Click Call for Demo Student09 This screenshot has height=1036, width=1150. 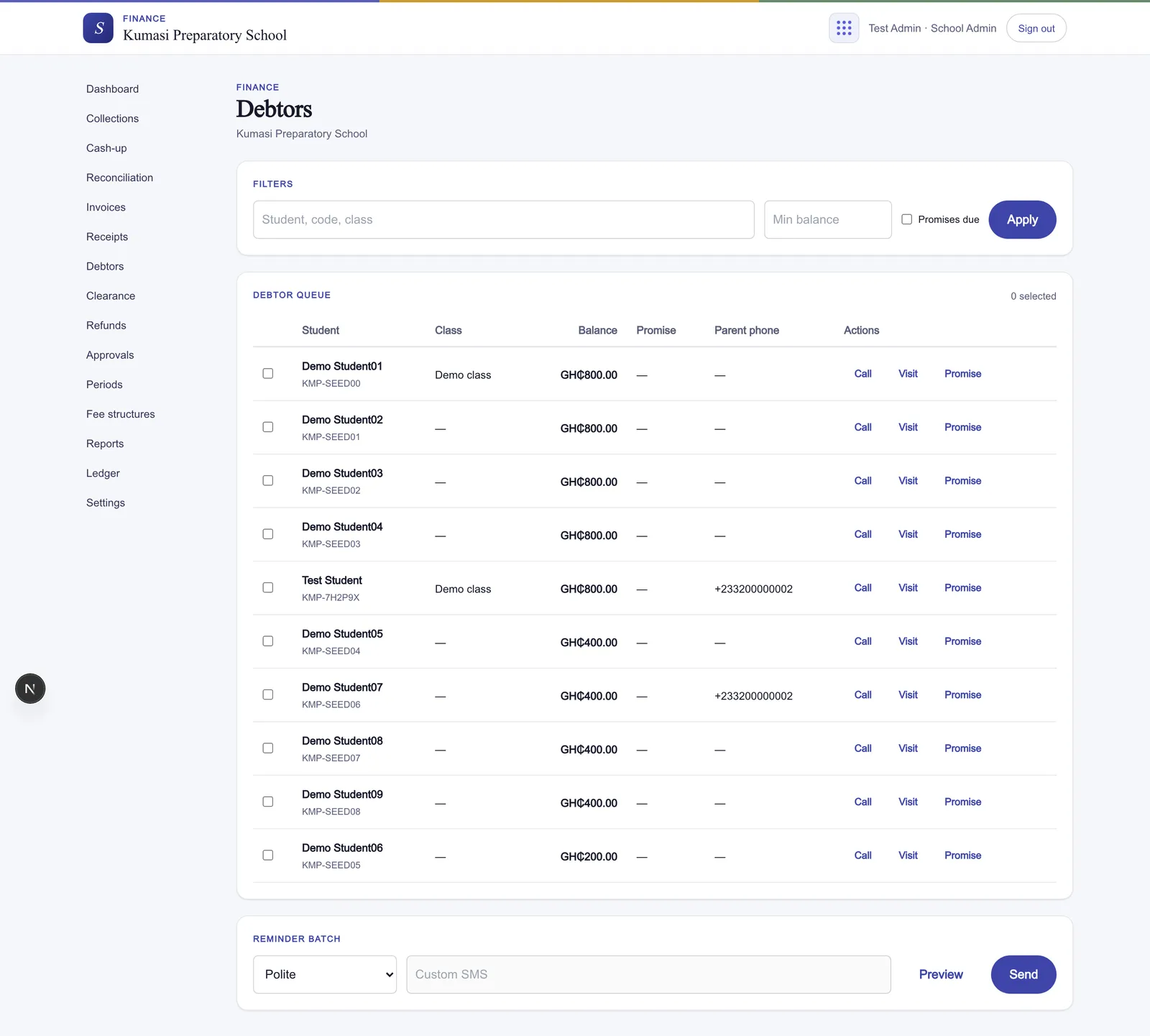tap(862, 802)
